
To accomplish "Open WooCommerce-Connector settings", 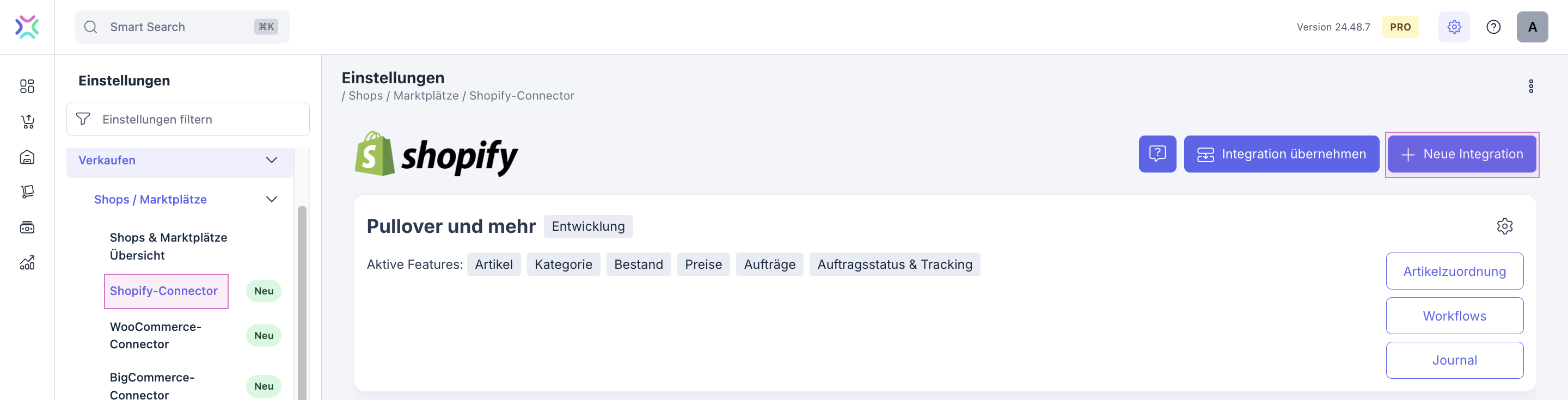I will click(155, 335).
